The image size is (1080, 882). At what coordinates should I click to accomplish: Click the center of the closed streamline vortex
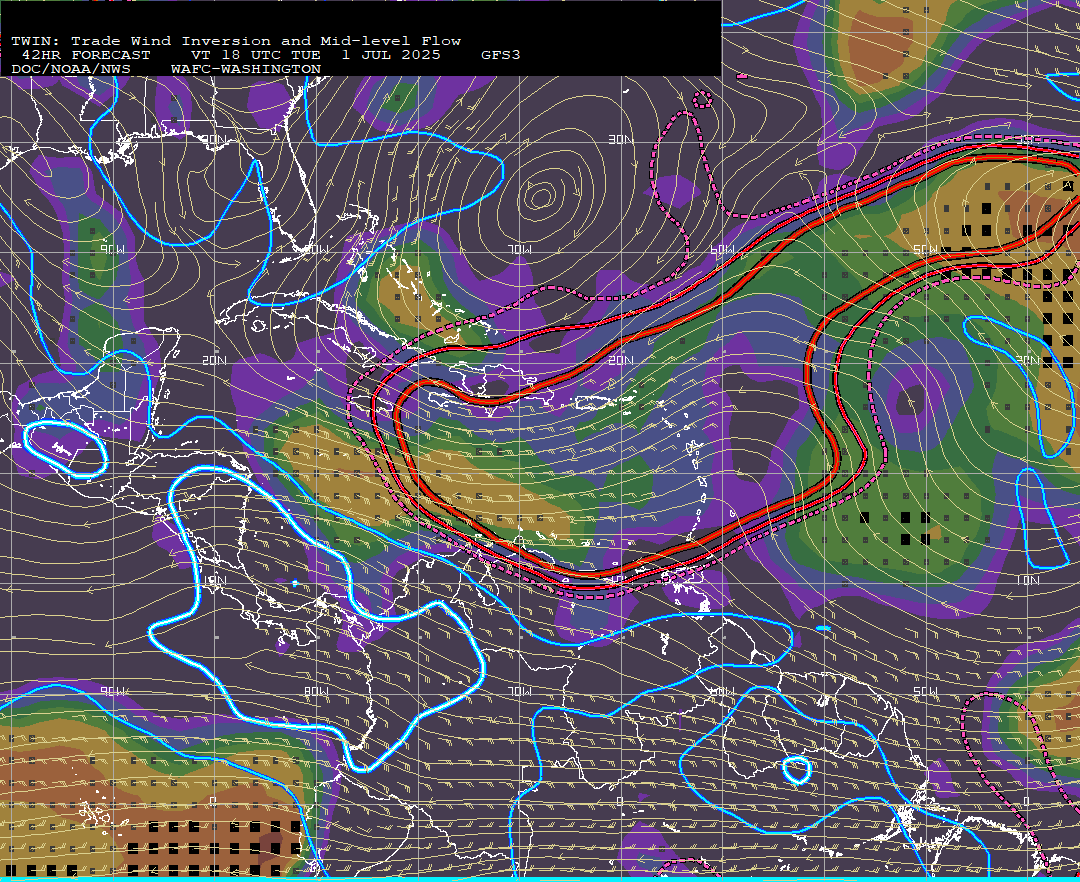pyautogui.click(x=541, y=197)
